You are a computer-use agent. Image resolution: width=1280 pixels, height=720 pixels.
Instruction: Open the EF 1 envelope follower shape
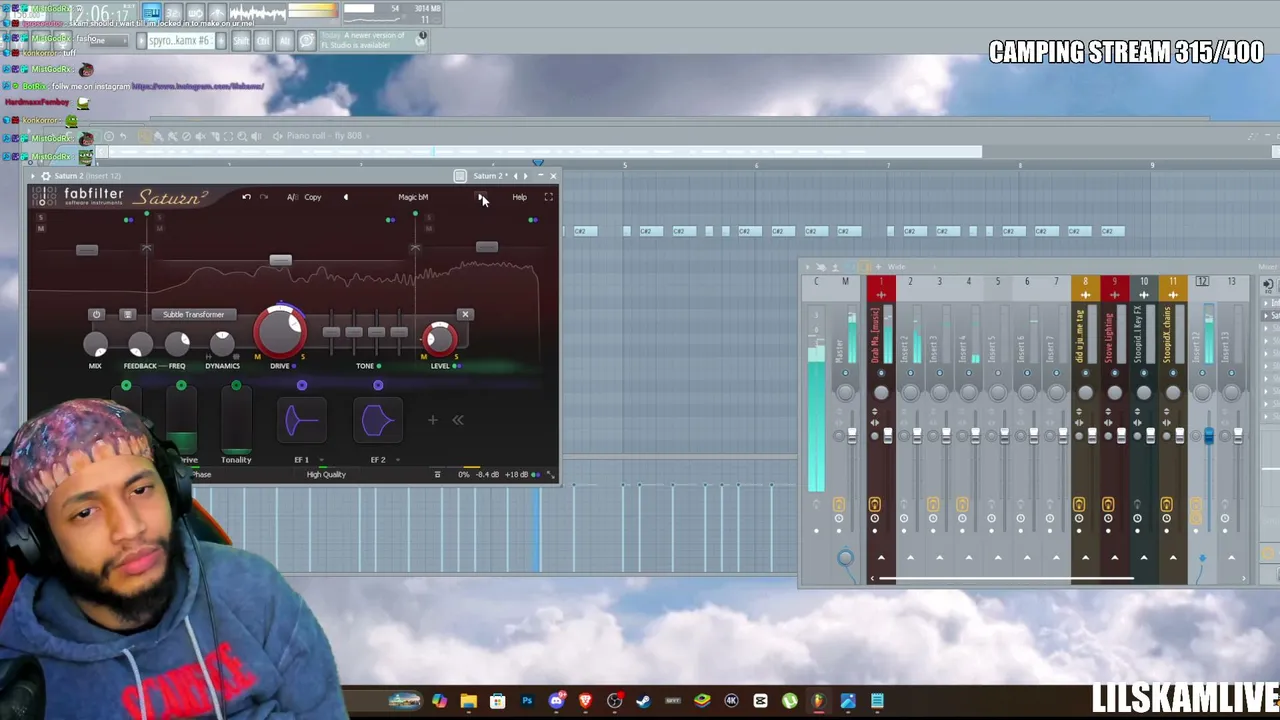[301, 421]
